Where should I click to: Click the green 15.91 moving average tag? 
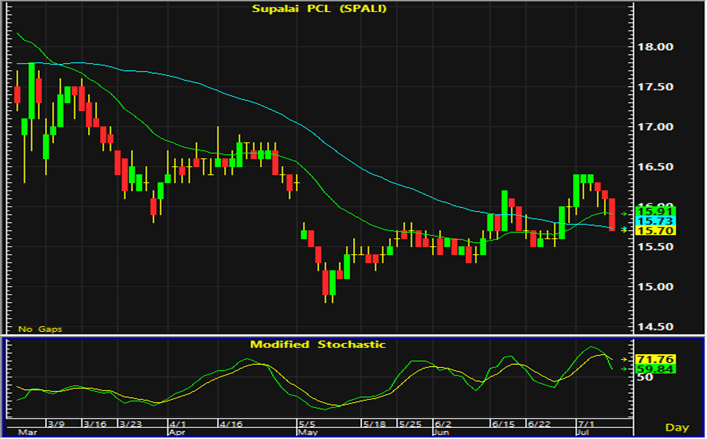coord(655,211)
